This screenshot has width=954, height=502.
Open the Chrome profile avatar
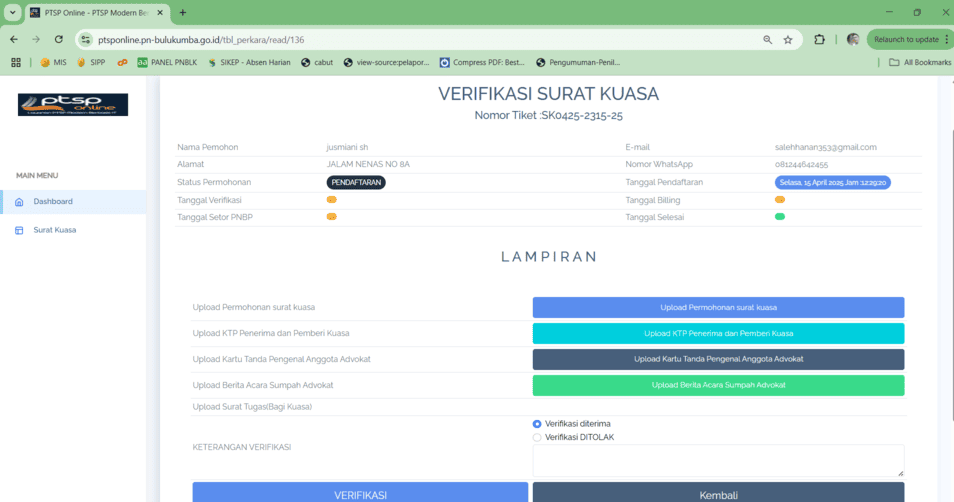pyautogui.click(x=852, y=40)
